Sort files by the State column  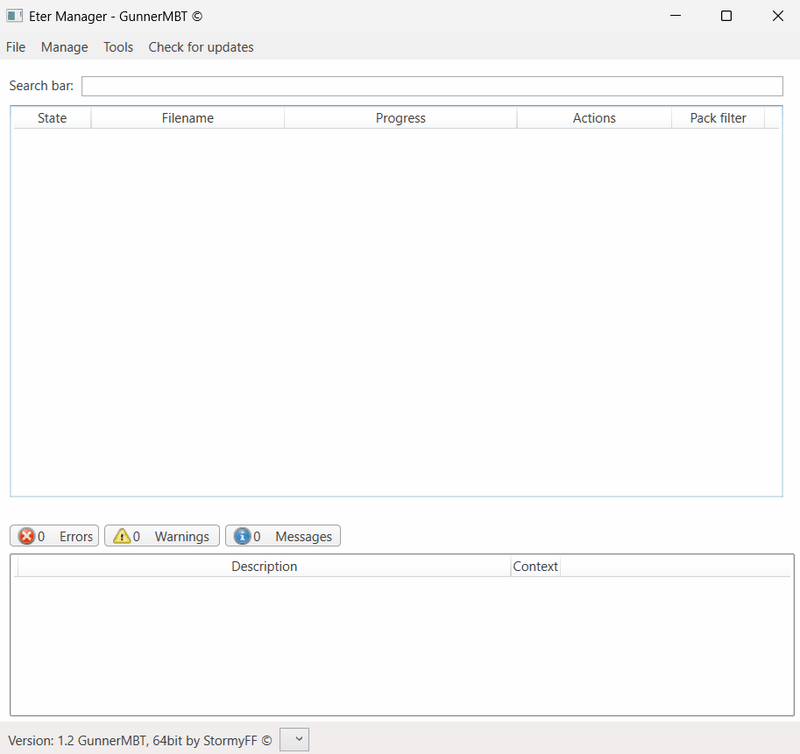[51, 118]
